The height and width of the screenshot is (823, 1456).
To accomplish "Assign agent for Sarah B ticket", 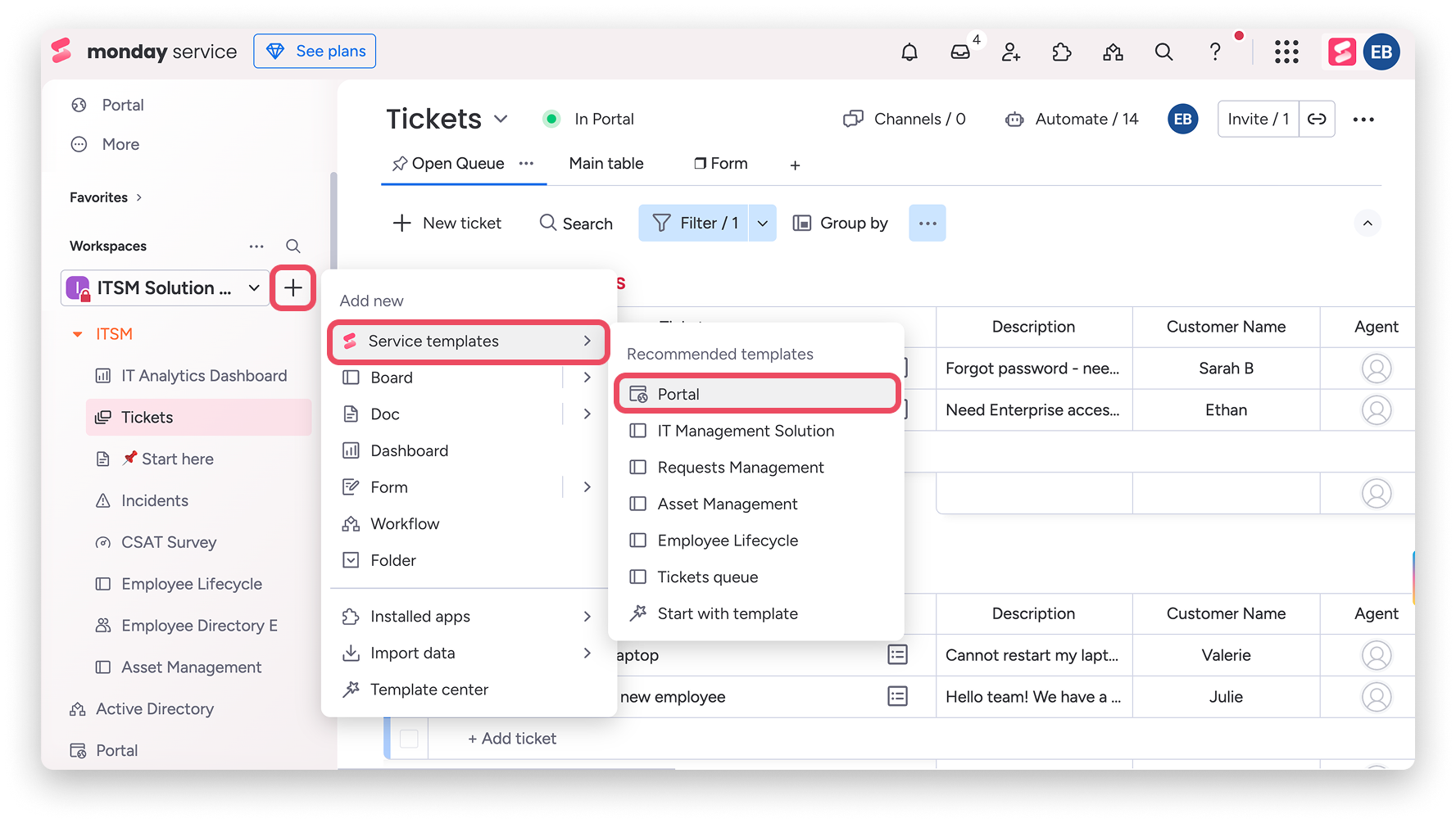I will 1377,369.
